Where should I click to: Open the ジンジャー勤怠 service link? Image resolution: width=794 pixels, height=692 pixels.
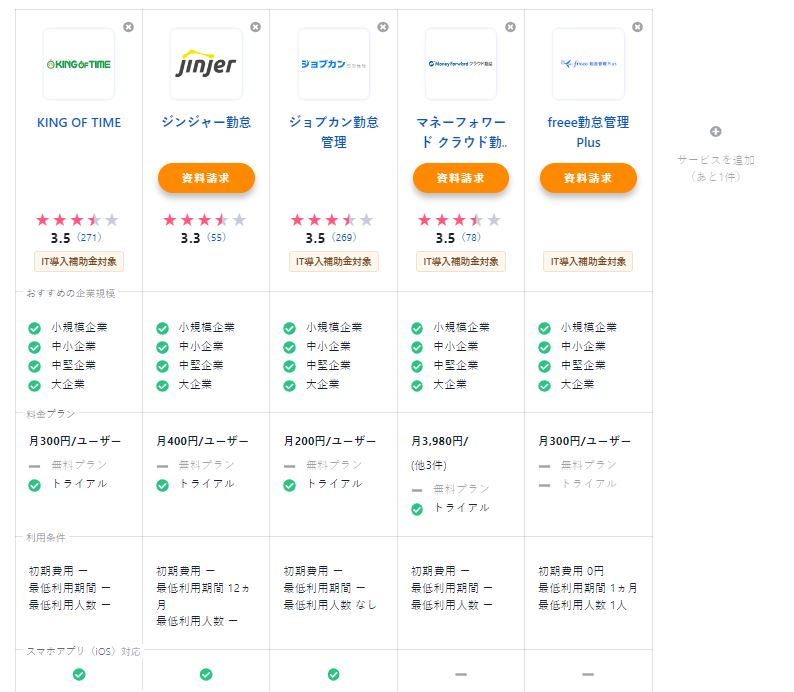[x=206, y=123]
